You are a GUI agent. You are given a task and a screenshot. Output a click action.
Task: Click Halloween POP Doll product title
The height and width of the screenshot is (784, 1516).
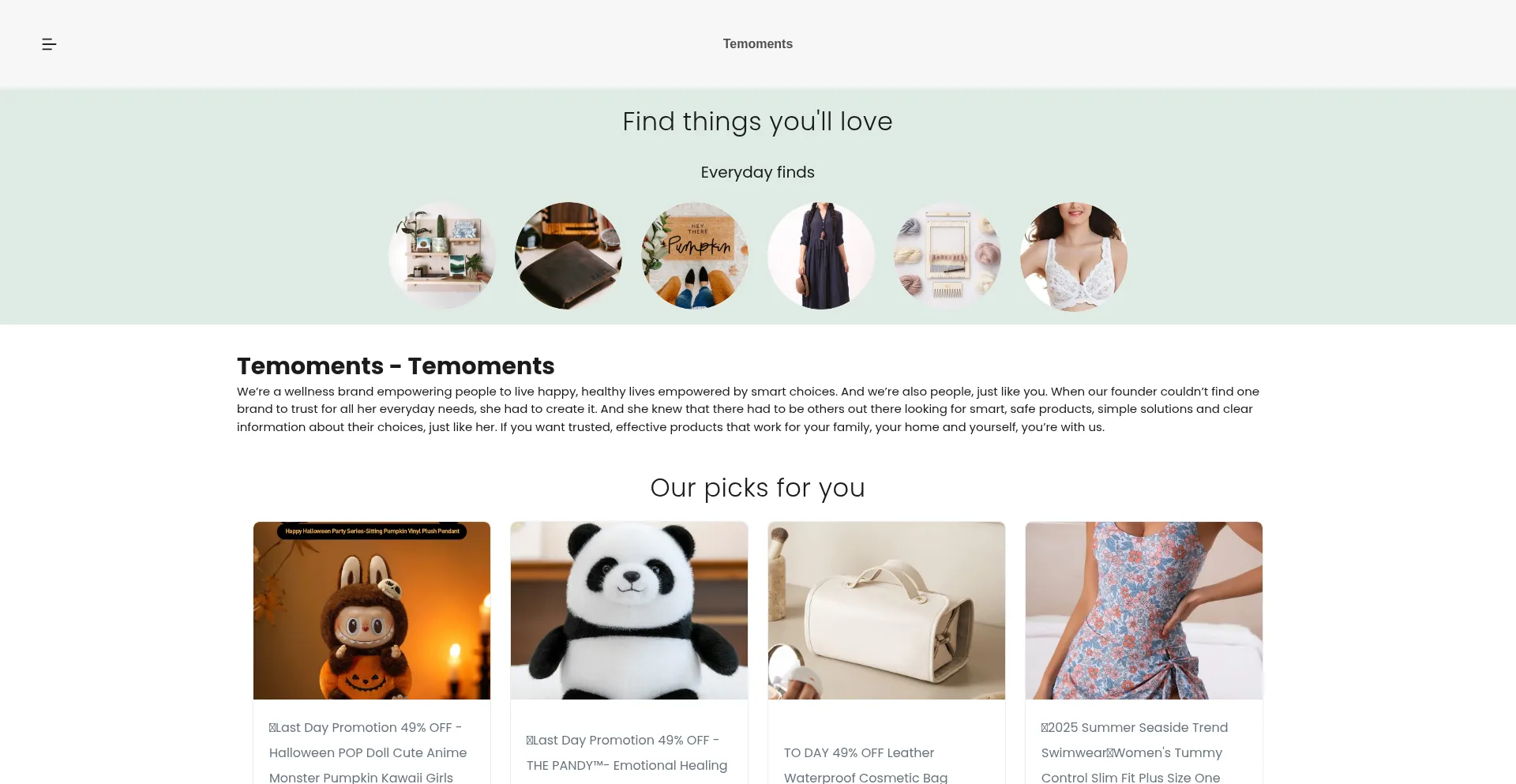(368, 752)
